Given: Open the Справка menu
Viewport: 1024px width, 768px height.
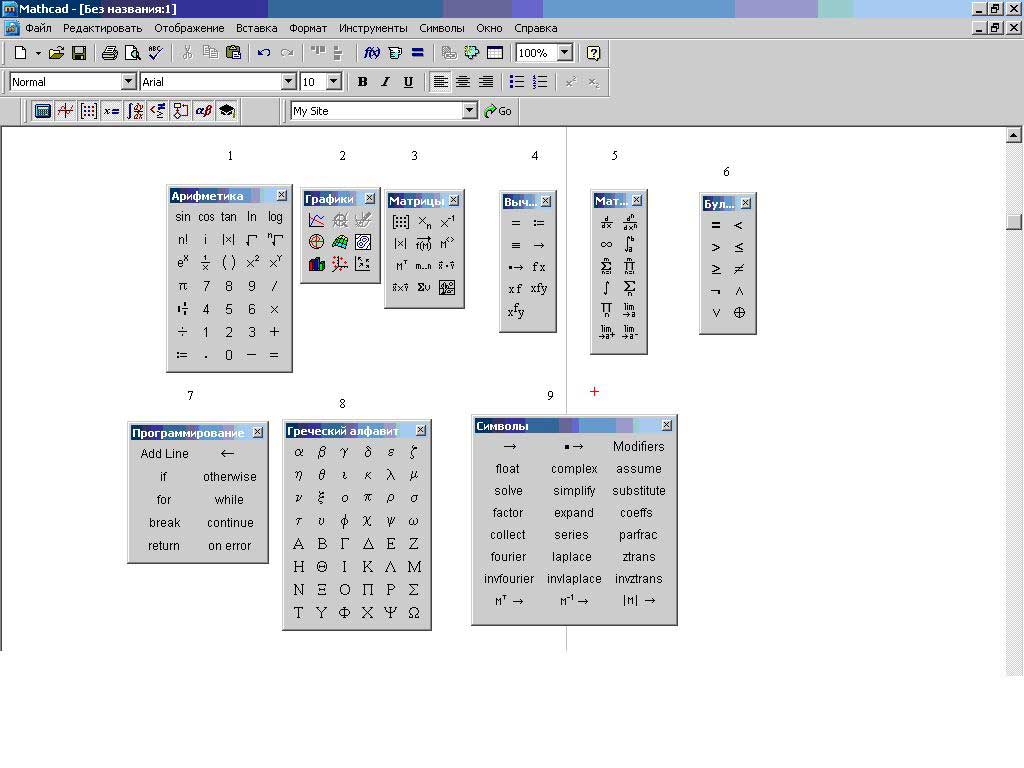Looking at the screenshot, I should [x=536, y=28].
